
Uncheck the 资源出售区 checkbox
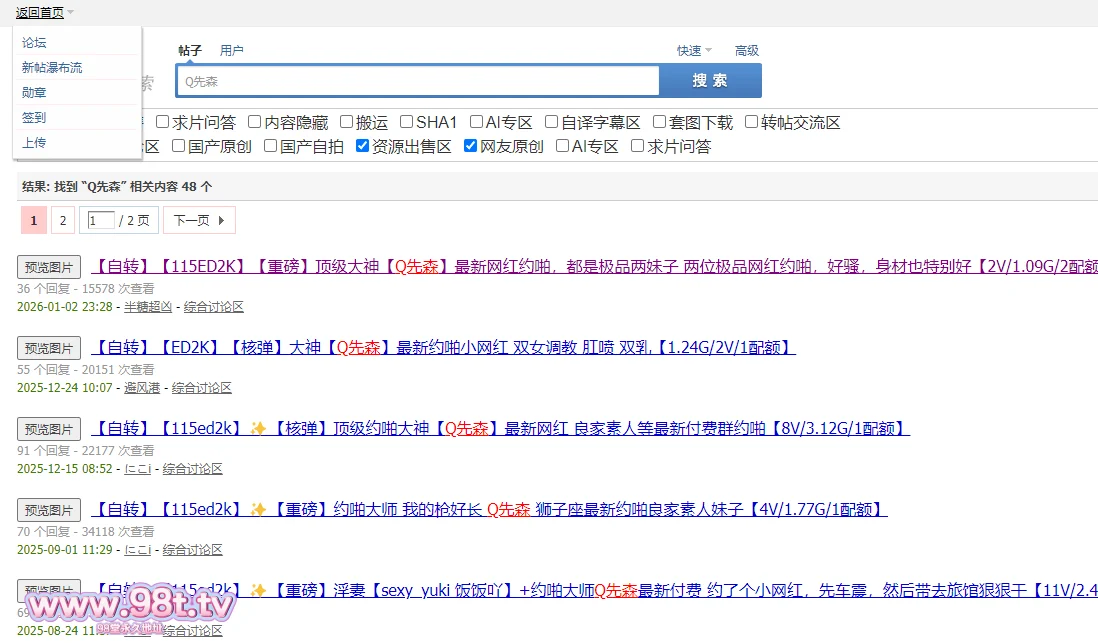363,146
